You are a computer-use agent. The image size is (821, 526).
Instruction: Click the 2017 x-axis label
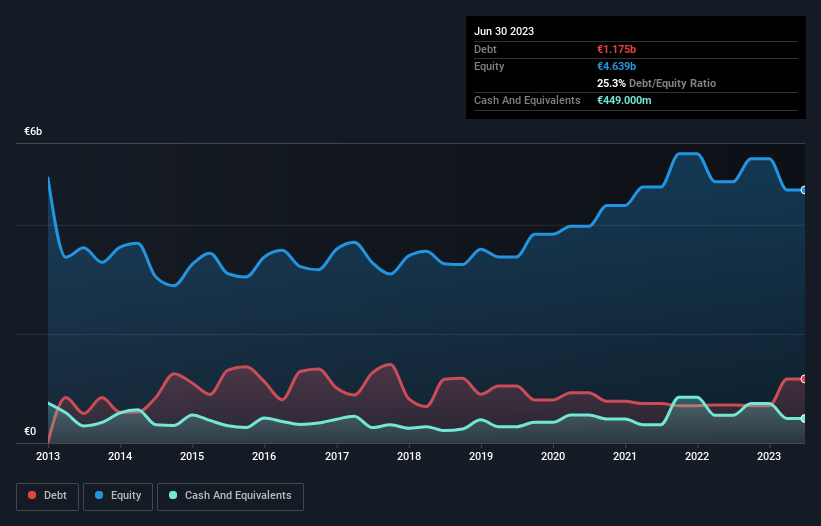click(x=337, y=456)
